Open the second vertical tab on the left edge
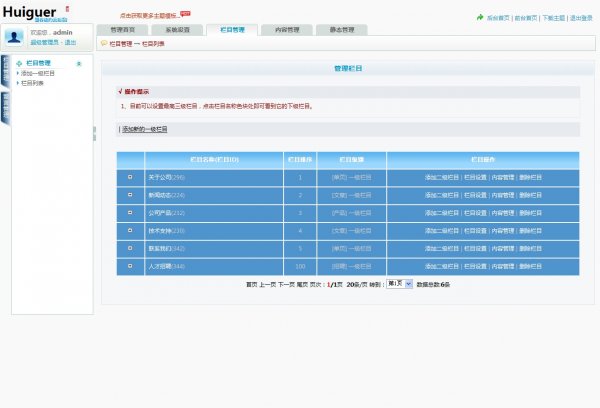The height and width of the screenshot is (408, 600). 6,108
